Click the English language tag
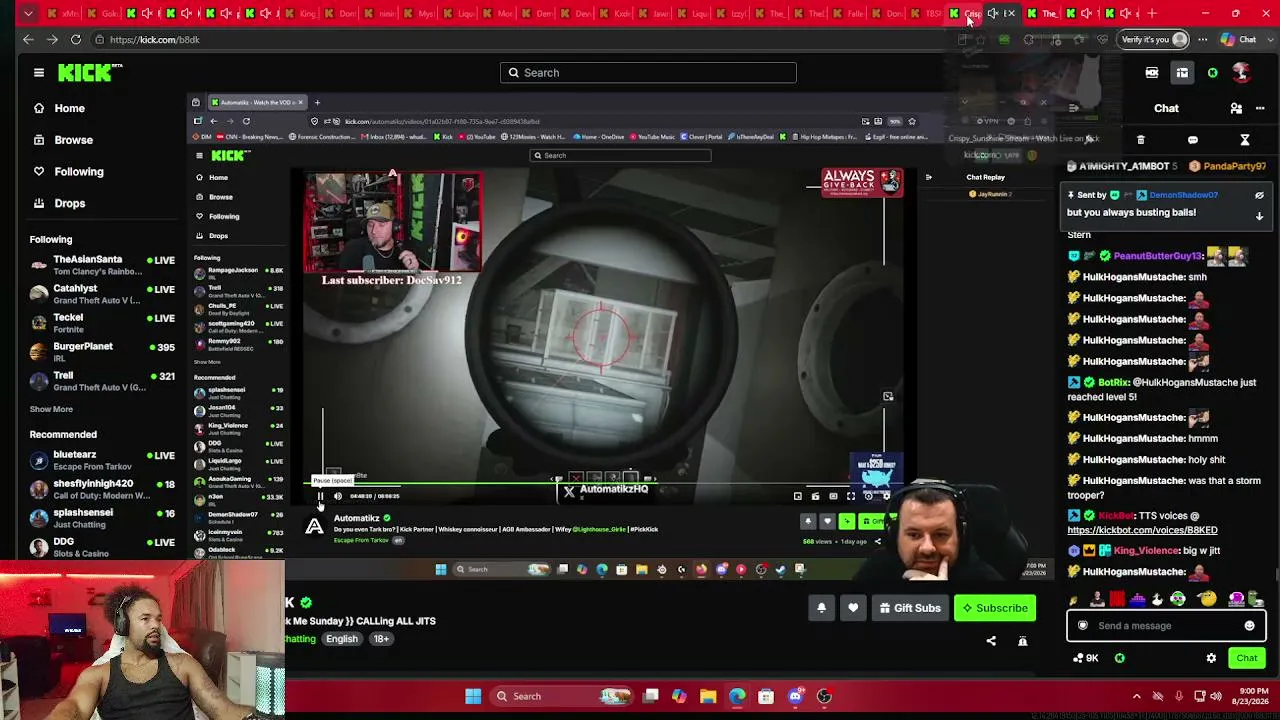The height and width of the screenshot is (720, 1280). click(x=341, y=639)
